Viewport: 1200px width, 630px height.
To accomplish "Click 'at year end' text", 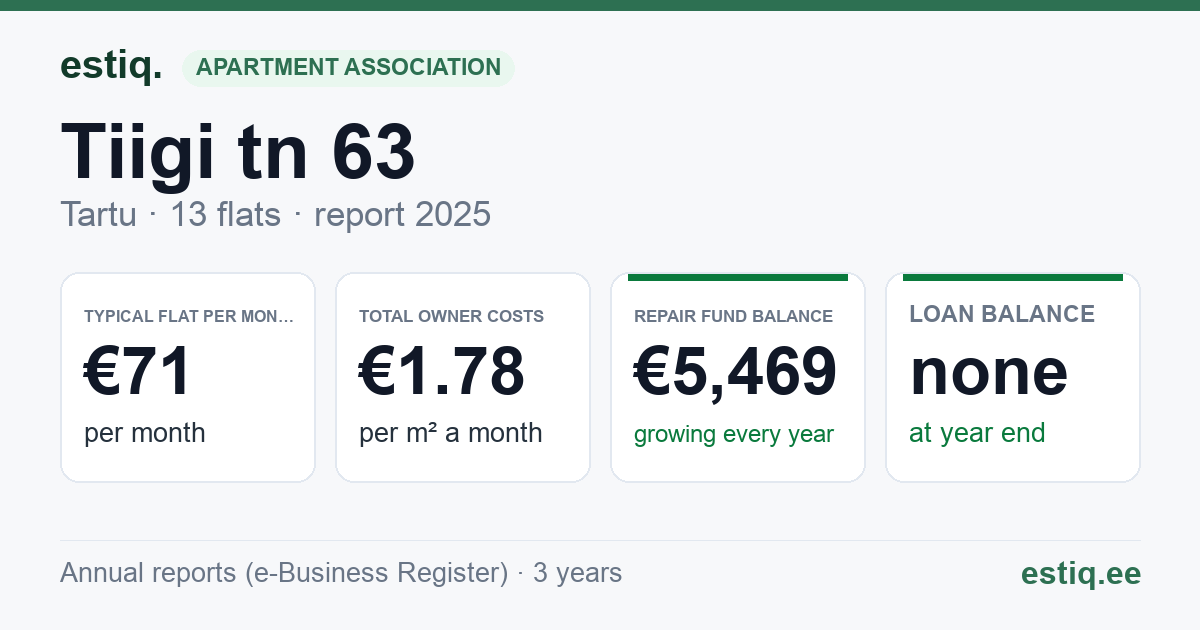I will coord(977,433).
